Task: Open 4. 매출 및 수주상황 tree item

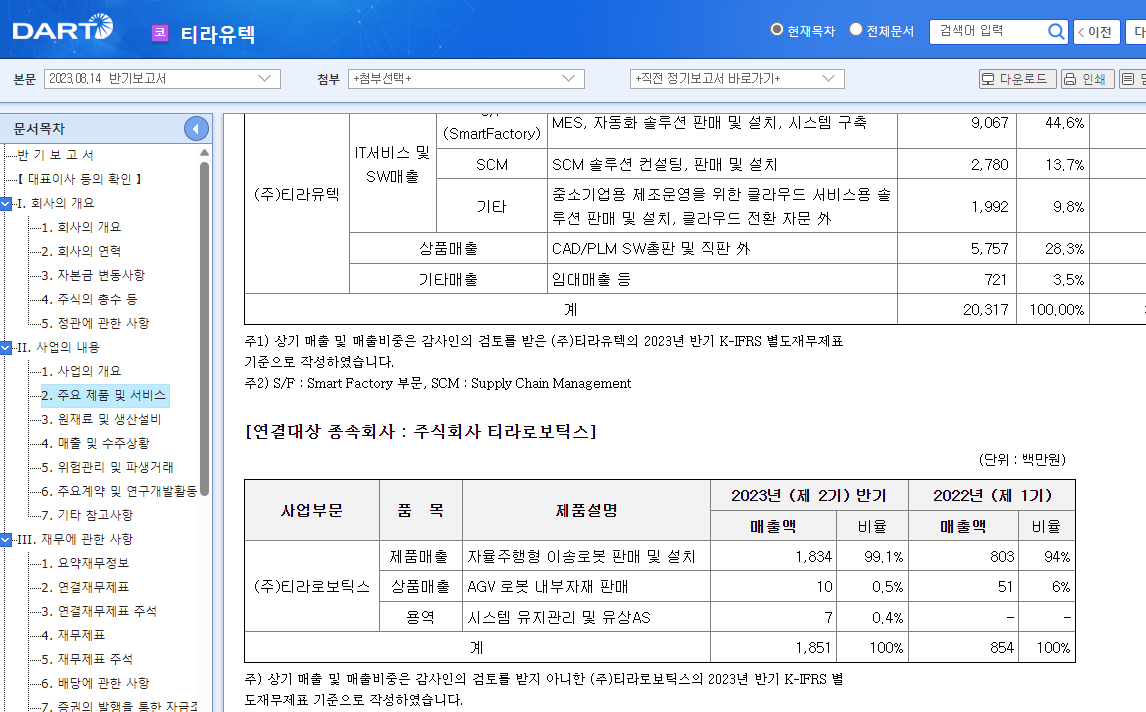Action: click(x=95, y=444)
